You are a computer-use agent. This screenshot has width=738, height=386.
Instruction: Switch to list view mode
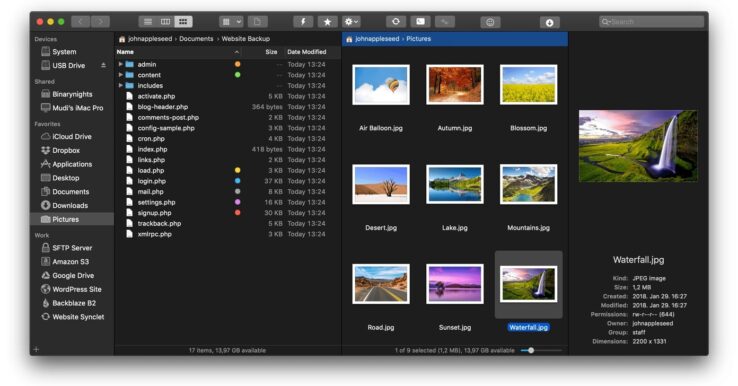(x=148, y=22)
